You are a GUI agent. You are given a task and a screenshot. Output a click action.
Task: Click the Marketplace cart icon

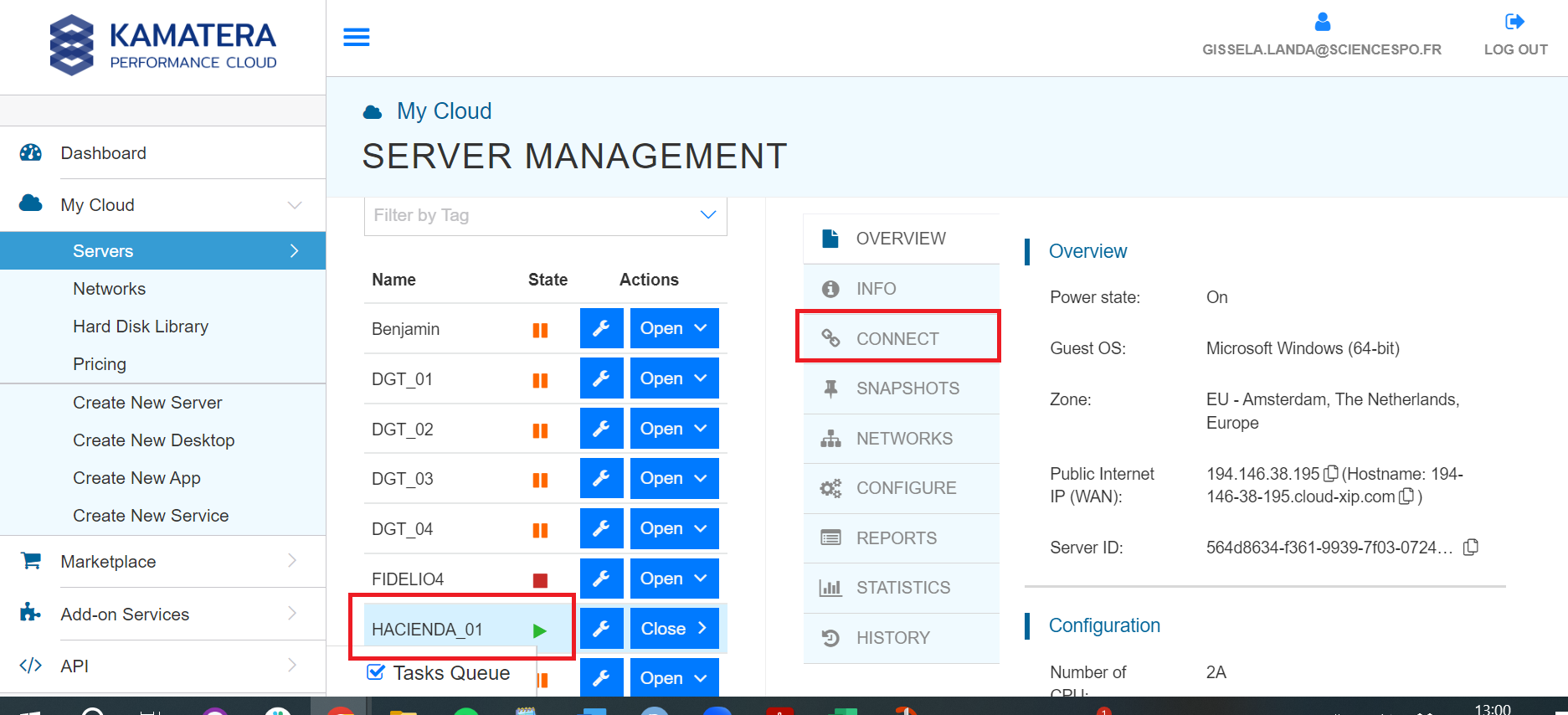tap(31, 561)
